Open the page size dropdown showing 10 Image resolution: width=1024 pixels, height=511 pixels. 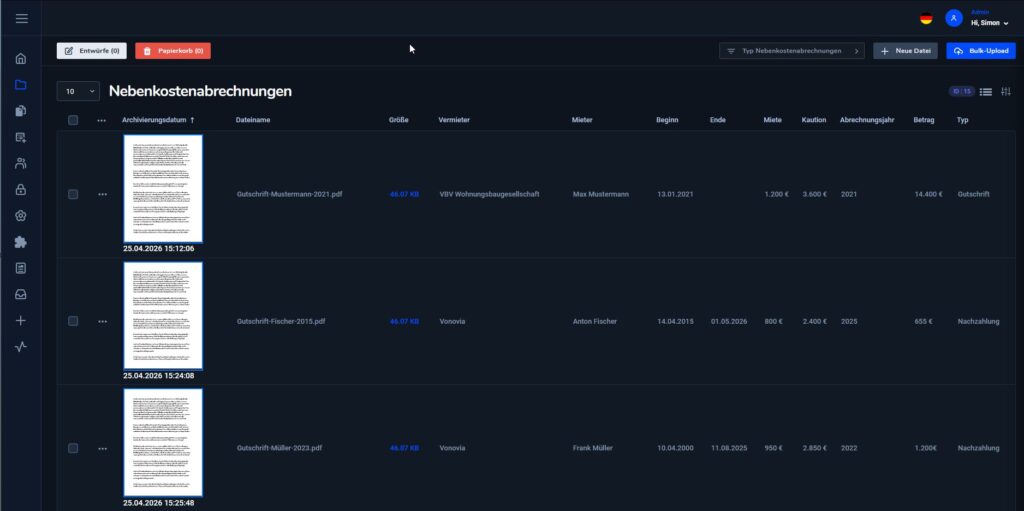coord(78,91)
